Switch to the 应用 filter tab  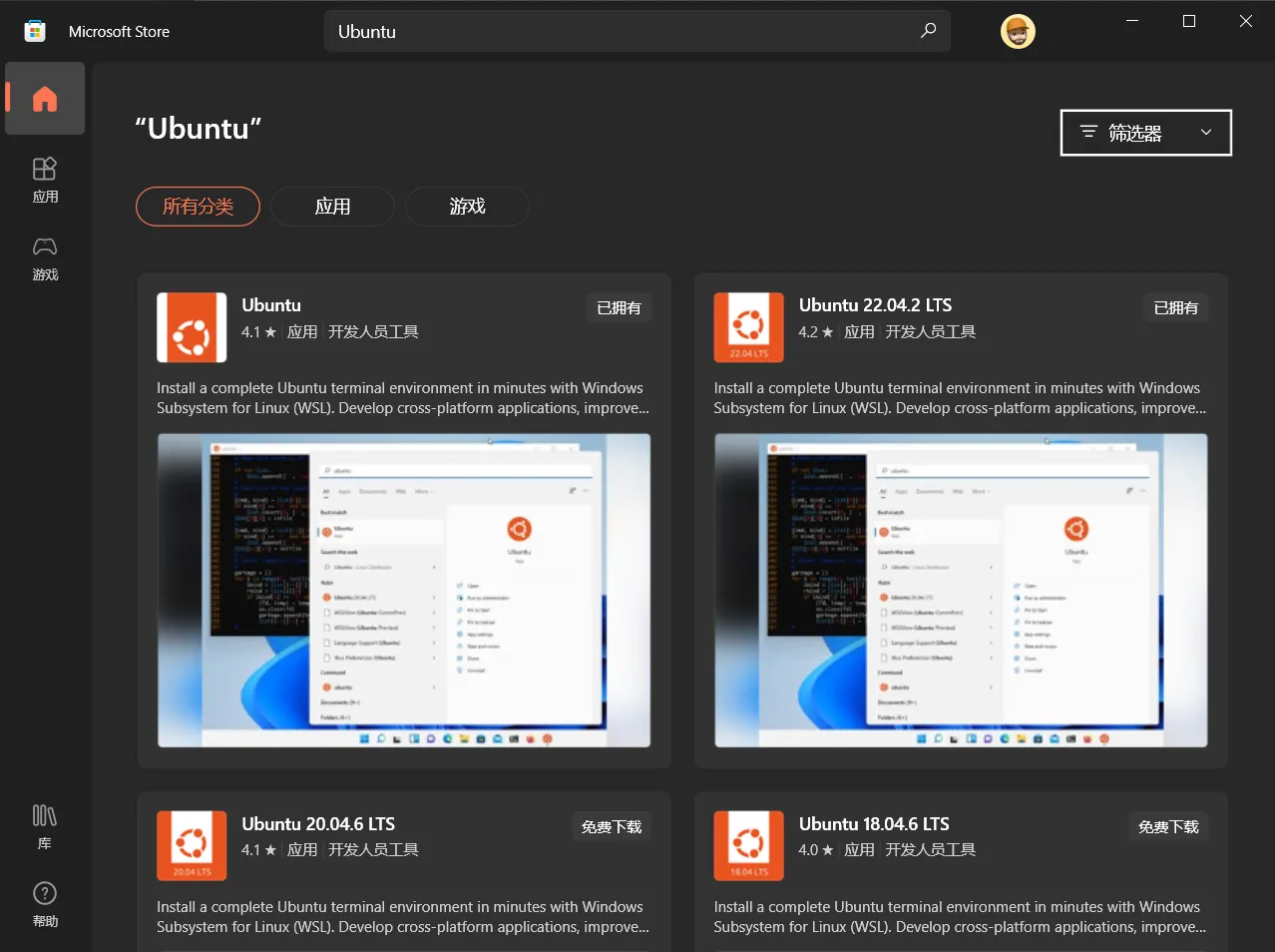[332, 207]
